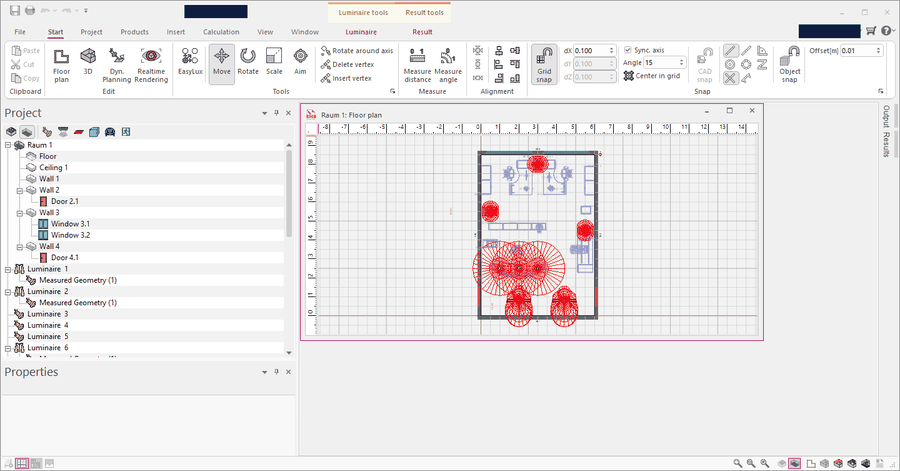The height and width of the screenshot is (471, 900).
Task: Select the Move tool
Action: [222, 64]
